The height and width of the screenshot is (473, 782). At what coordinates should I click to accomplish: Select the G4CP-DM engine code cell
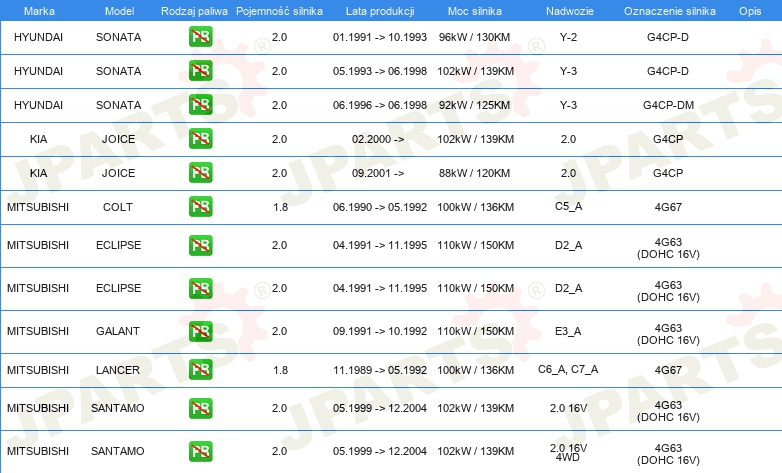(668, 105)
